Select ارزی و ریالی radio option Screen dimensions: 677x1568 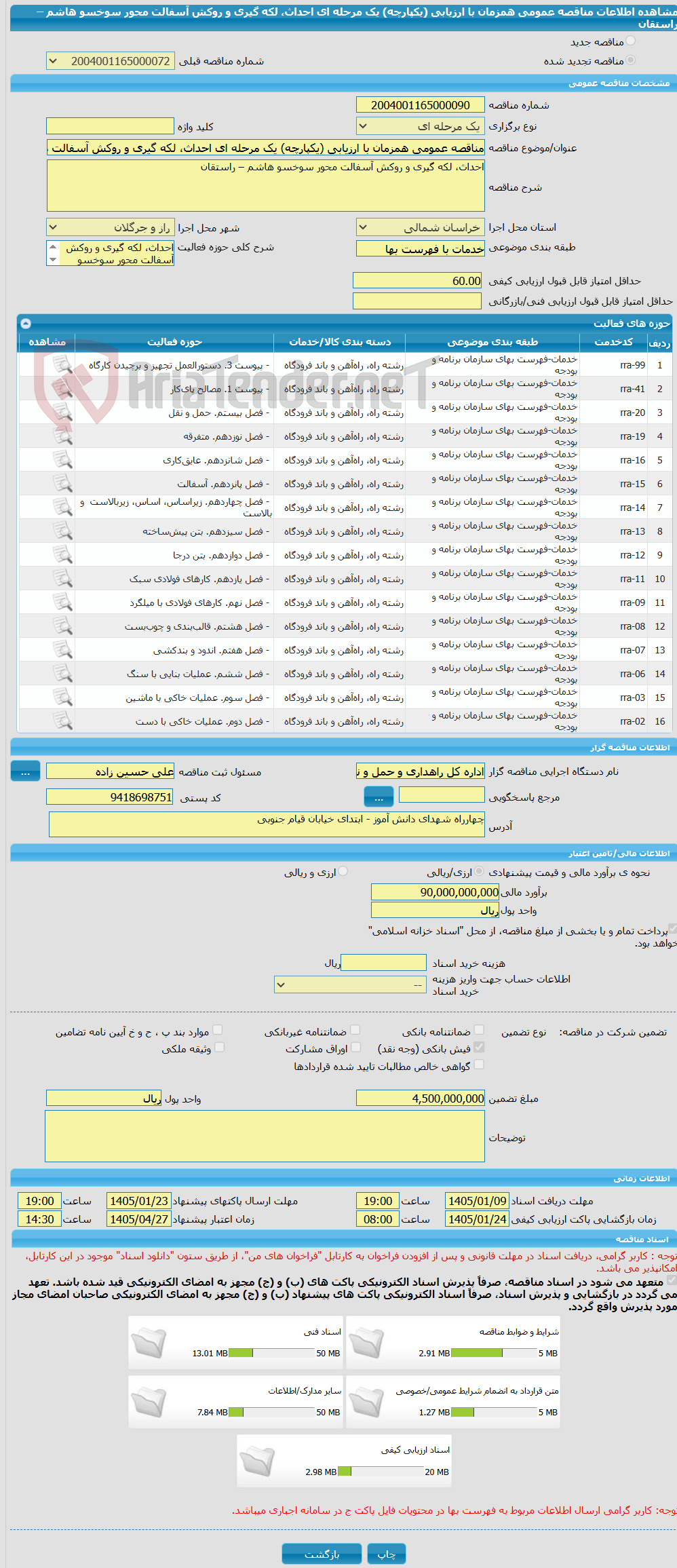pos(343,872)
